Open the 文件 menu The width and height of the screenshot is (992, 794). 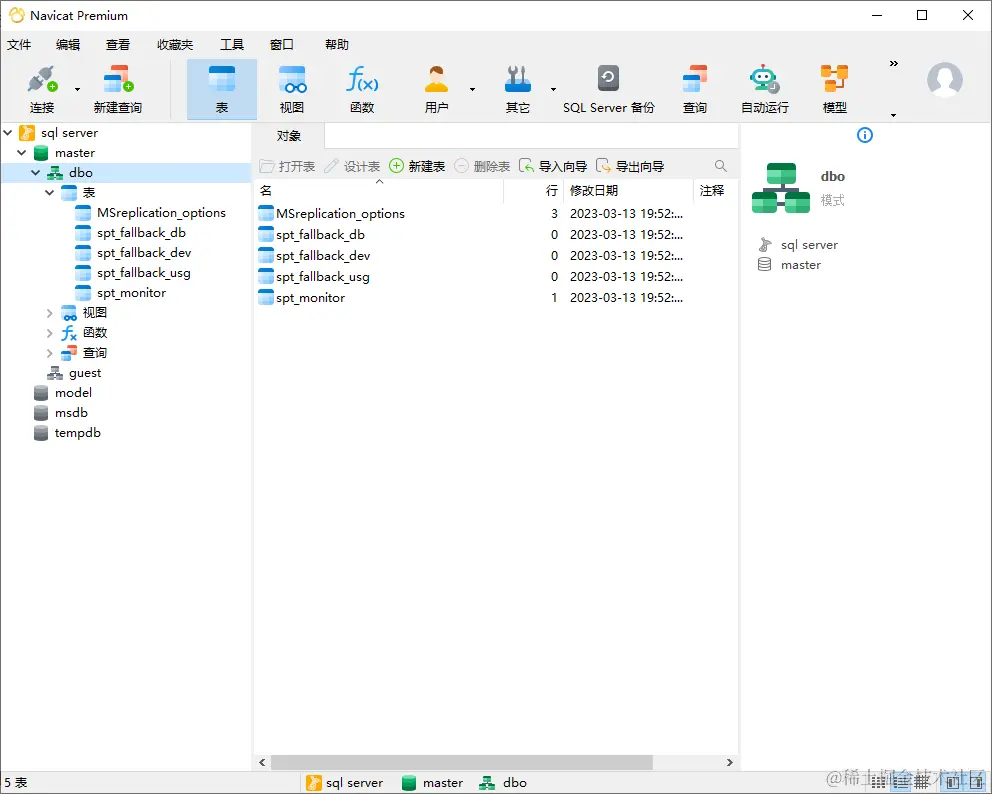pos(18,44)
